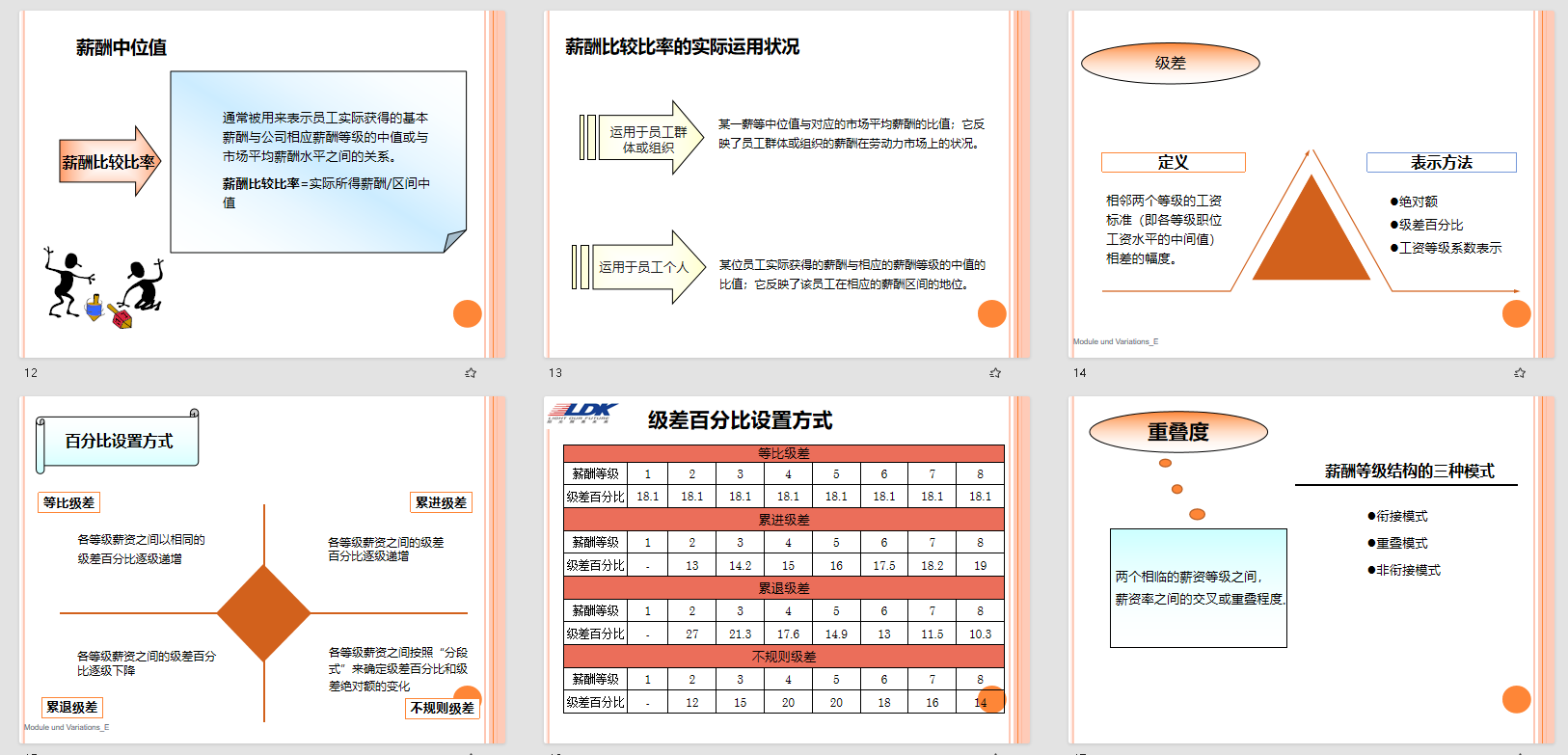Viewport: 1568px width, 755px height.
Task: Click the orange diamond on the 百分比设置方式 slide
Action: (x=263, y=612)
